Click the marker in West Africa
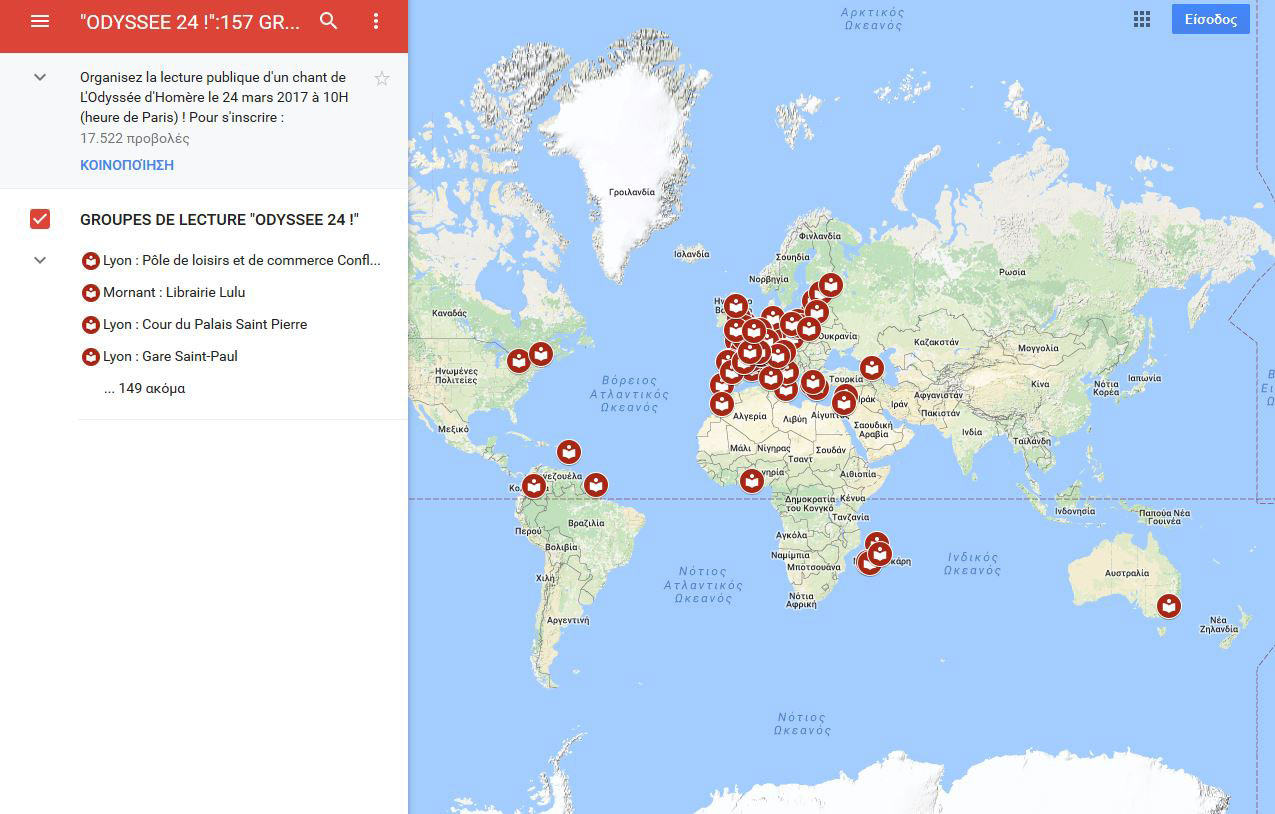 [752, 481]
